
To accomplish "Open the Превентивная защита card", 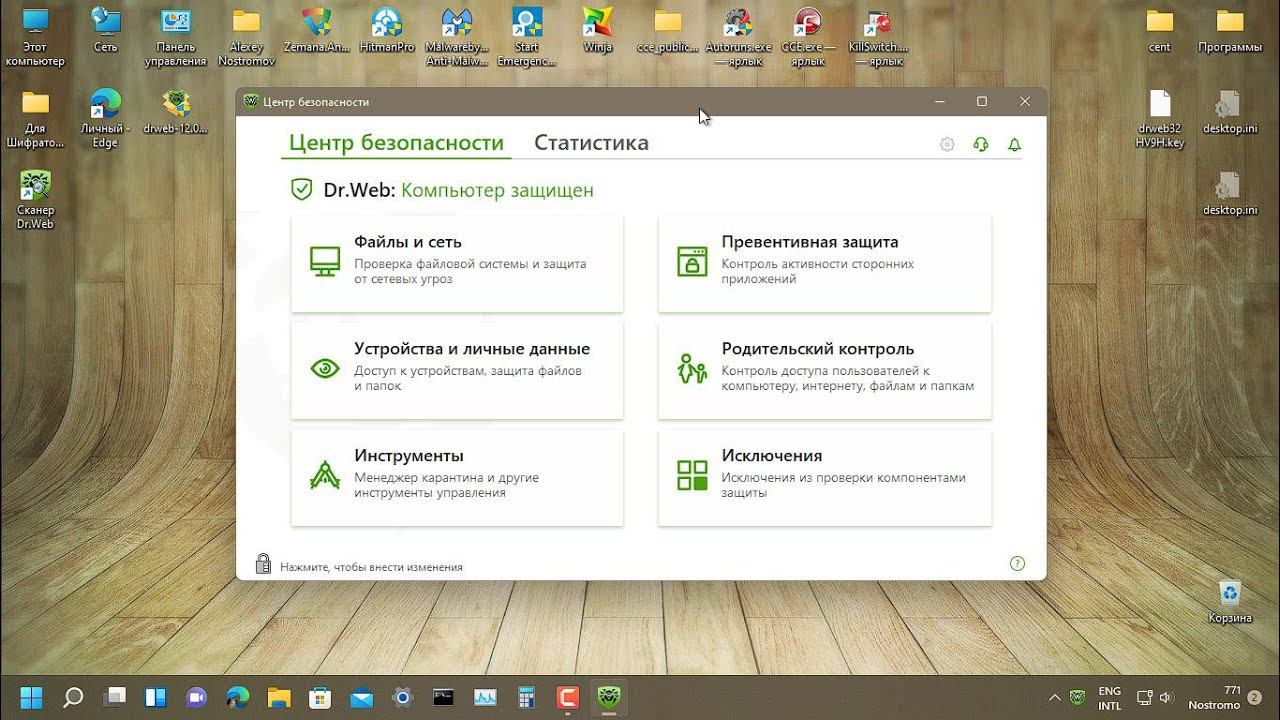I will [825, 263].
